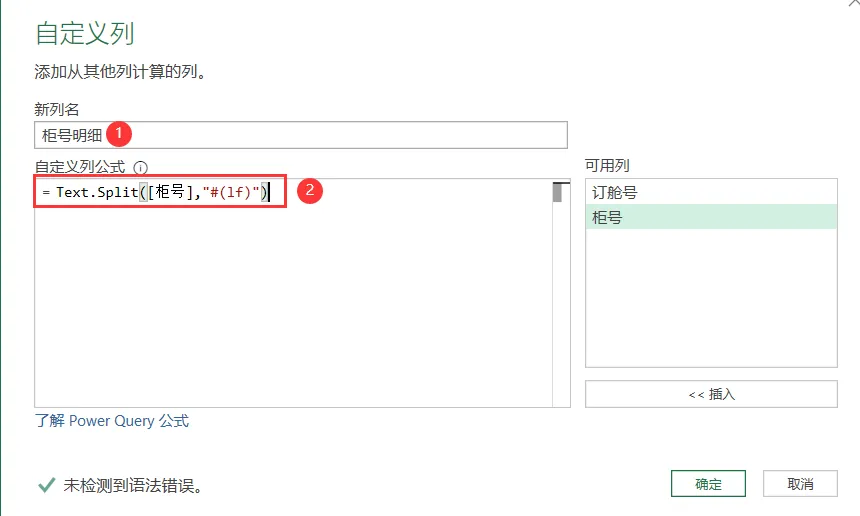Image resolution: width=860 pixels, height=516 pixels.
Task: Close the custom column dialog with X
Action: click(853, 3)
